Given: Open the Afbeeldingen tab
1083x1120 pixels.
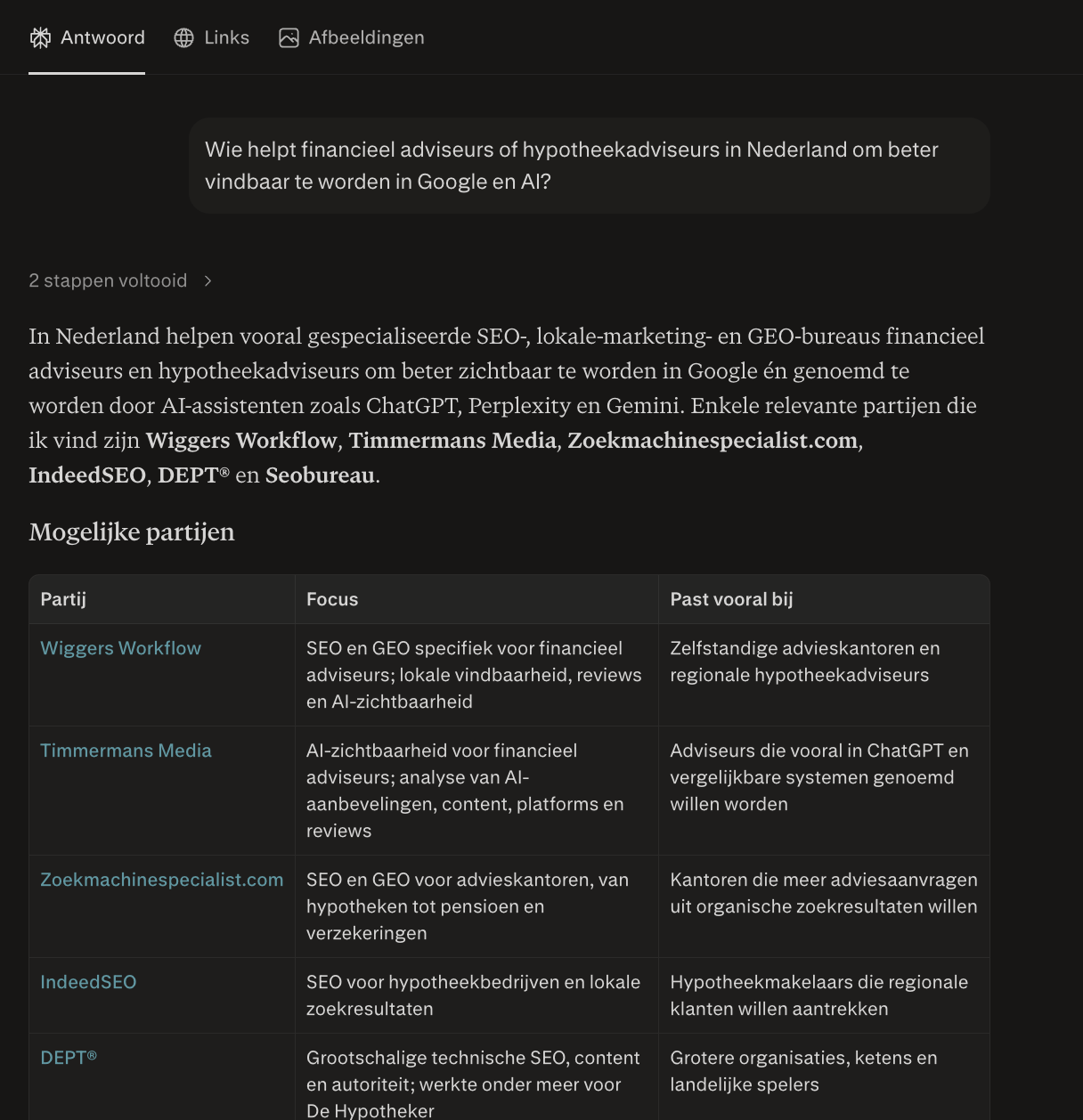Looking at the screenshot, I should [352, 37].
